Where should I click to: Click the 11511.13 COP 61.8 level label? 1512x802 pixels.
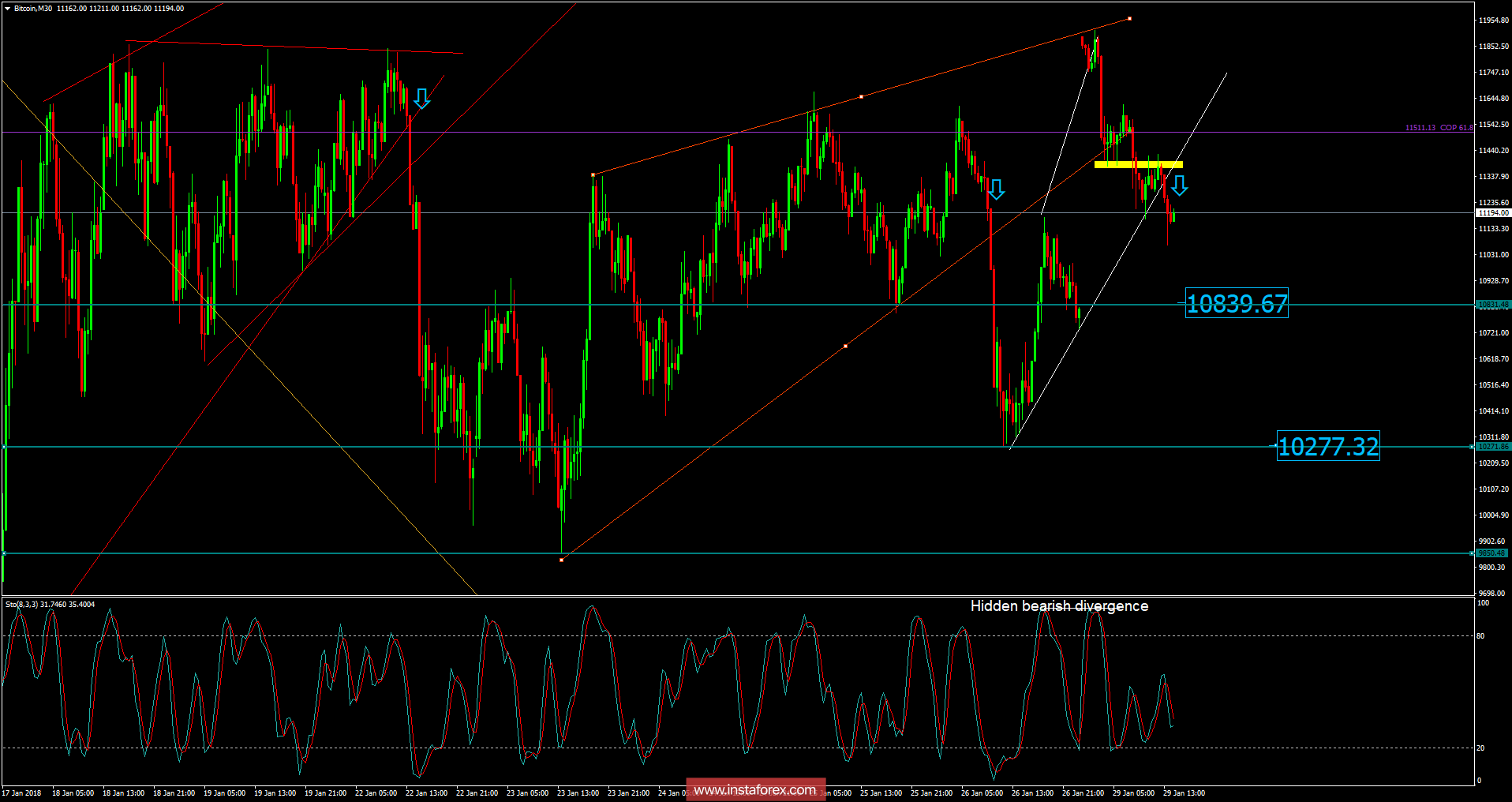coord(1439,128)
